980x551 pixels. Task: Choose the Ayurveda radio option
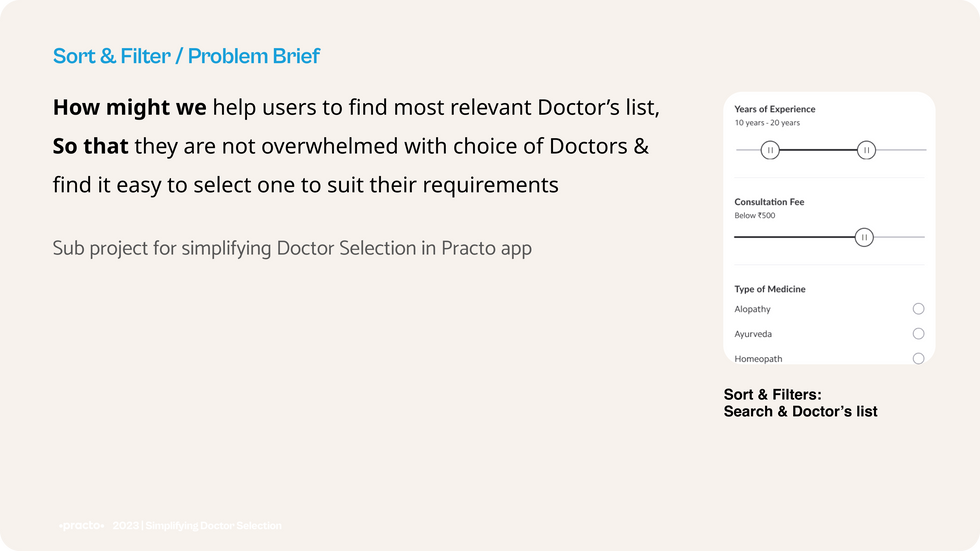(x=918, y=334)
